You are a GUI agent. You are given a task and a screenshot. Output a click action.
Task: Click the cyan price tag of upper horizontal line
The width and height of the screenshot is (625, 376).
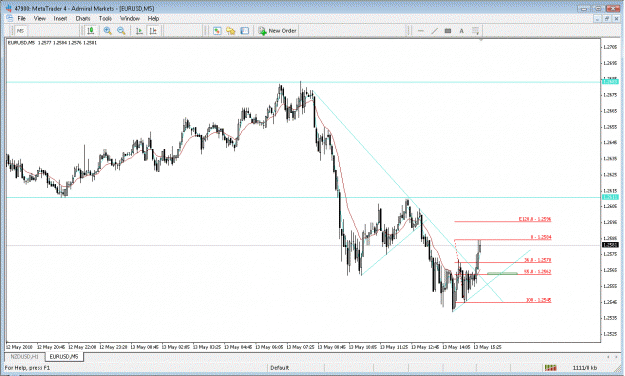pyautogui.click(x=610, y=82)
